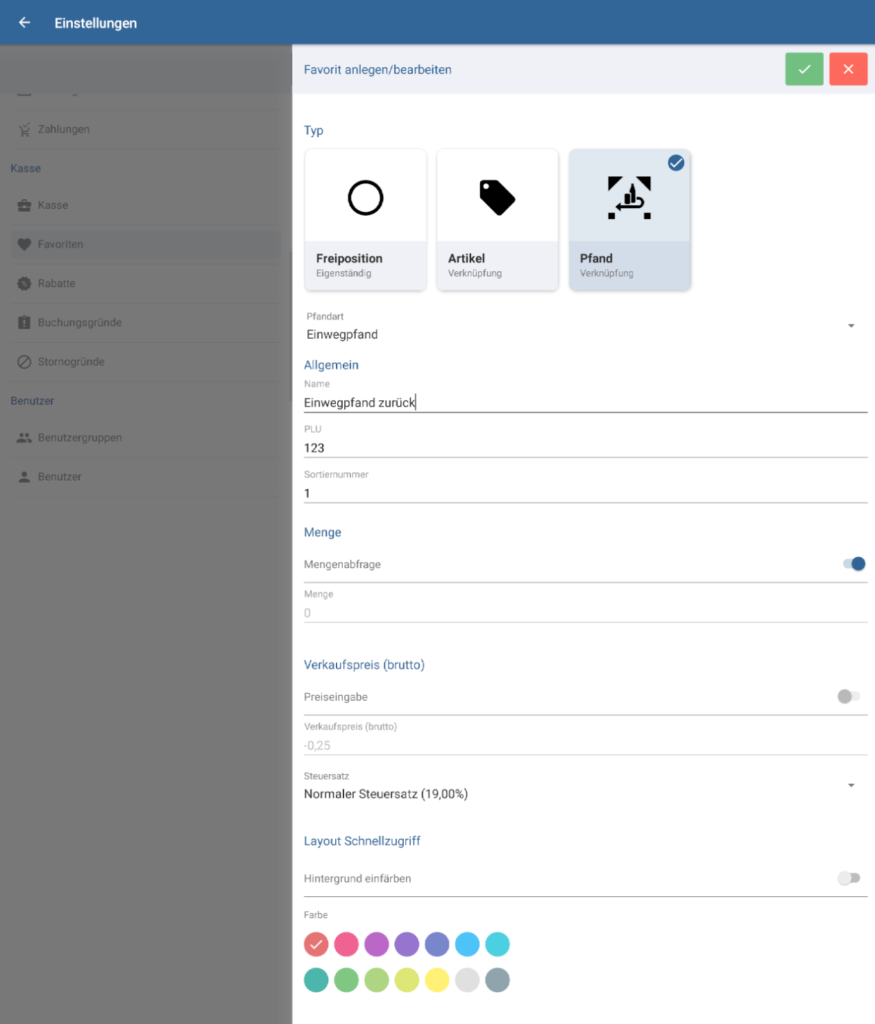Open Buchungsgründe menu entry

click(x=79, y=323)
